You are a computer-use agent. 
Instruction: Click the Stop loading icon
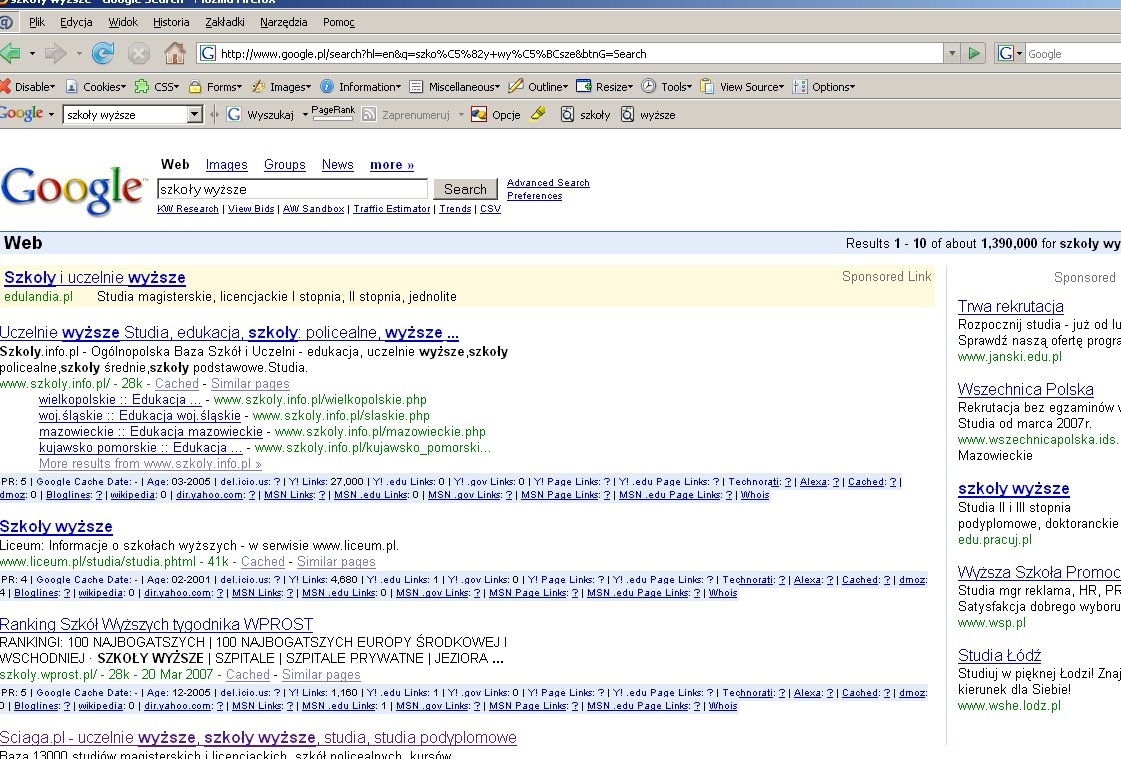139,54
